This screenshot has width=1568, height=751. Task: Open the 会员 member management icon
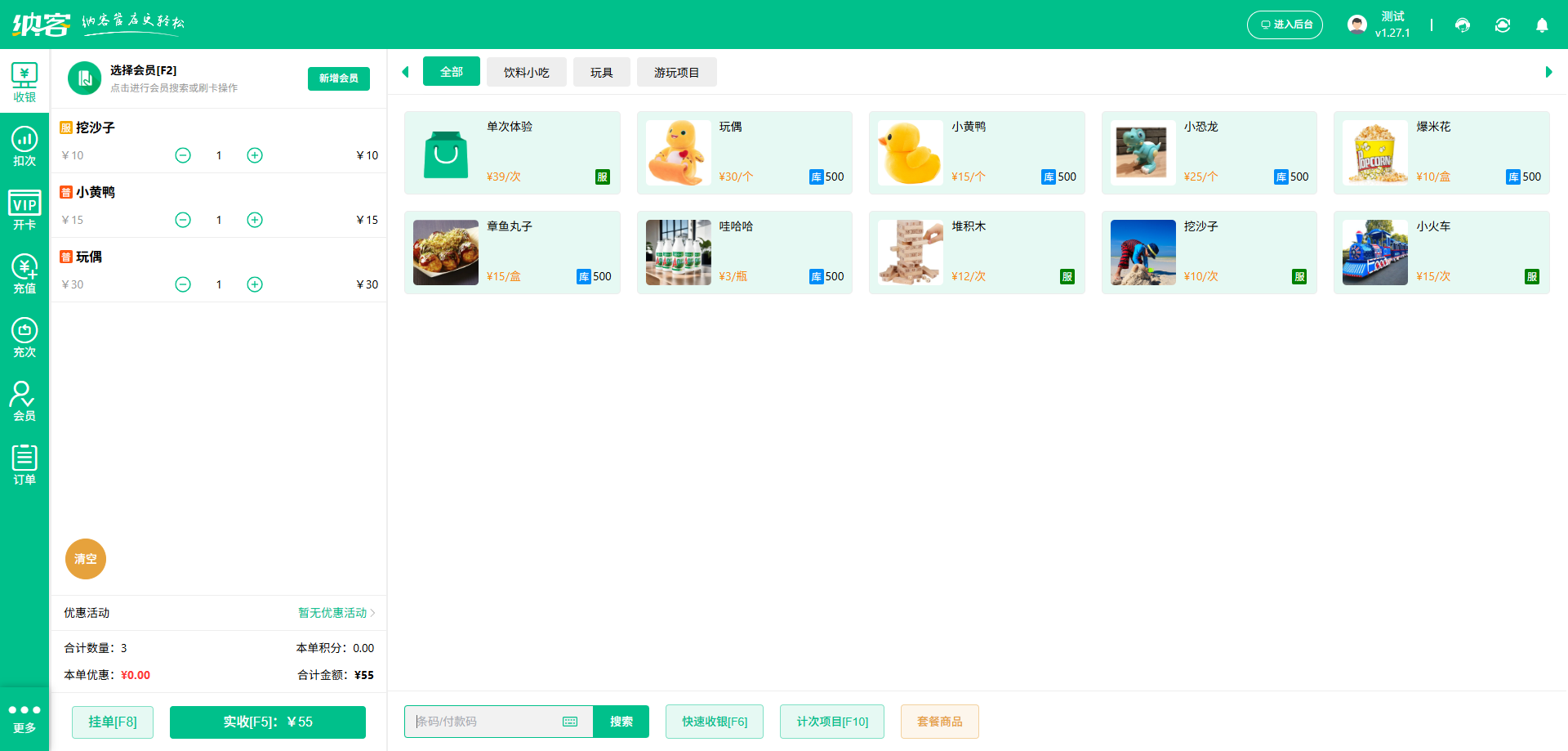point(24,398)
